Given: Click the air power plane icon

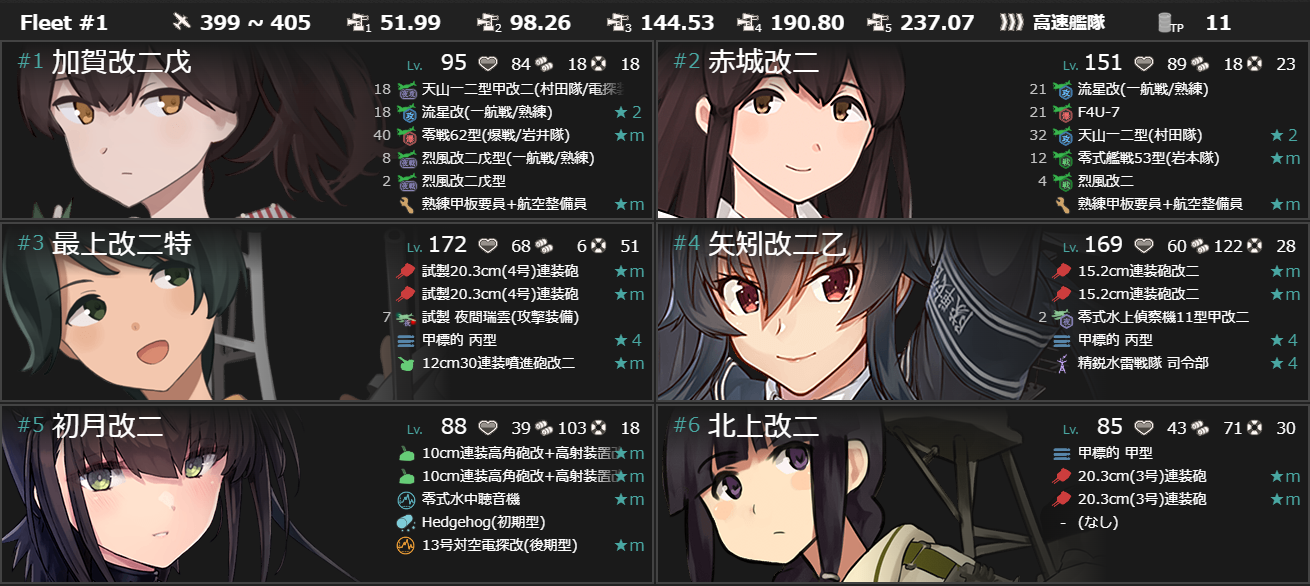Looking at the screenshot, I should click(182, 22).
